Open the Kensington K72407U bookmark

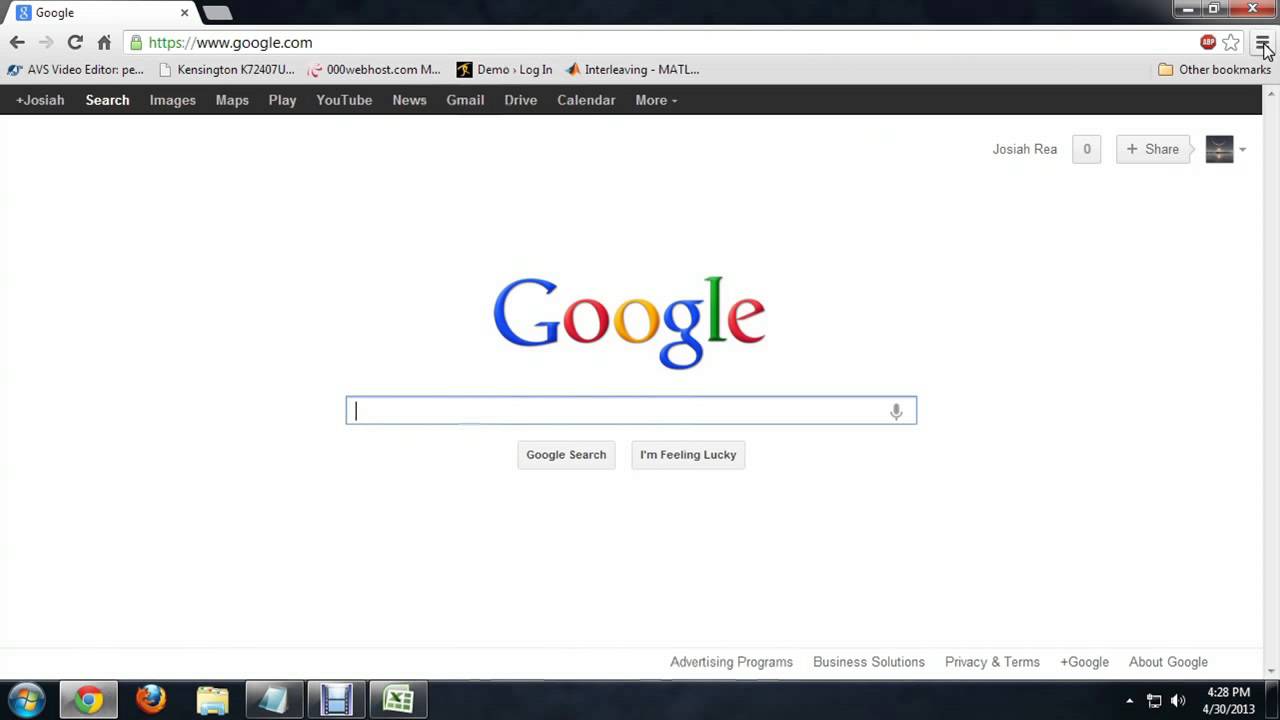click(227, 69)
